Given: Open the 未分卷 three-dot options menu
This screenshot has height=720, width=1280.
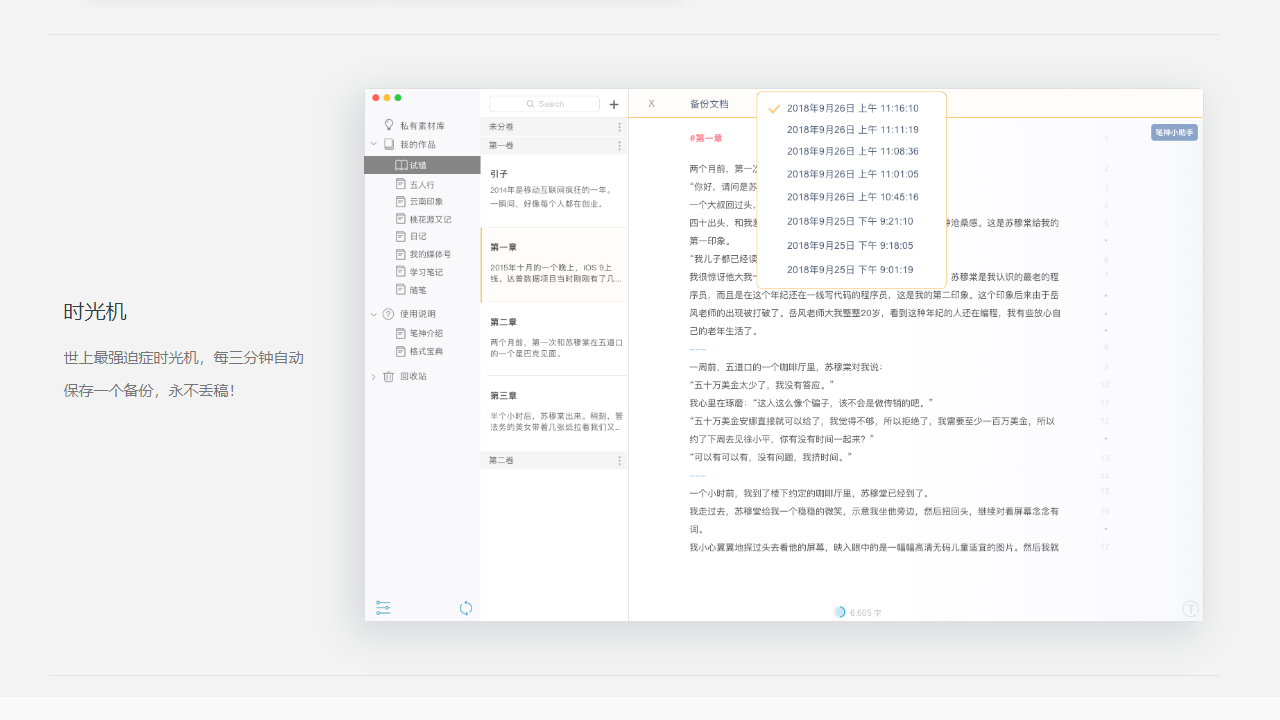Looking at the screenshot, I should (618, 127).
